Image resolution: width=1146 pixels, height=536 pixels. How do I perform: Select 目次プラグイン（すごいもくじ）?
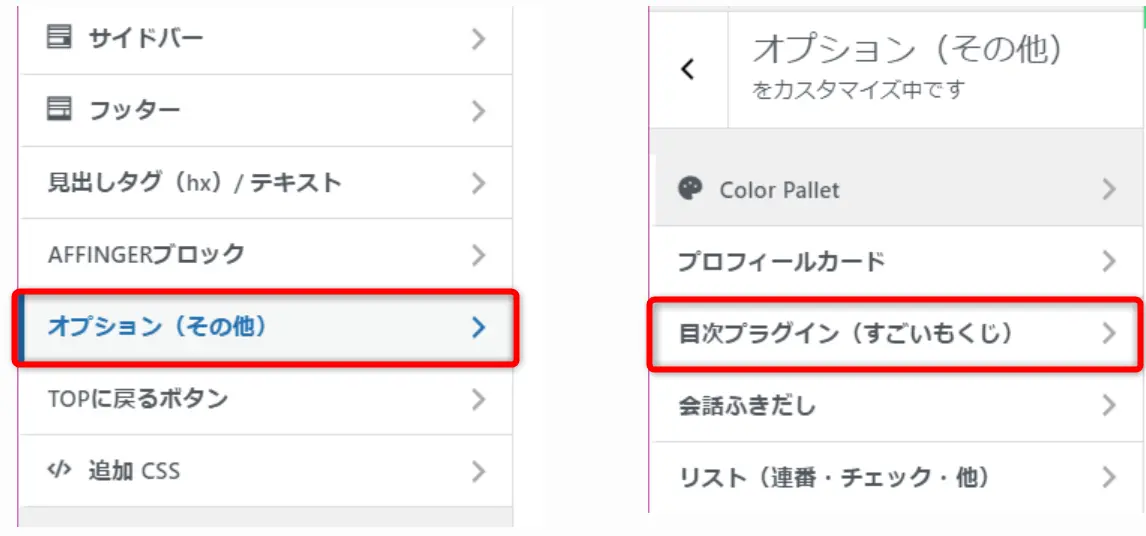846,334
